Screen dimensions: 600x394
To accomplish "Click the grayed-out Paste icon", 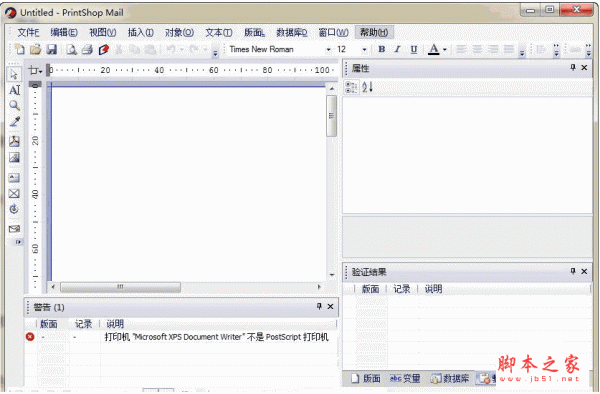I will (150, 49).
